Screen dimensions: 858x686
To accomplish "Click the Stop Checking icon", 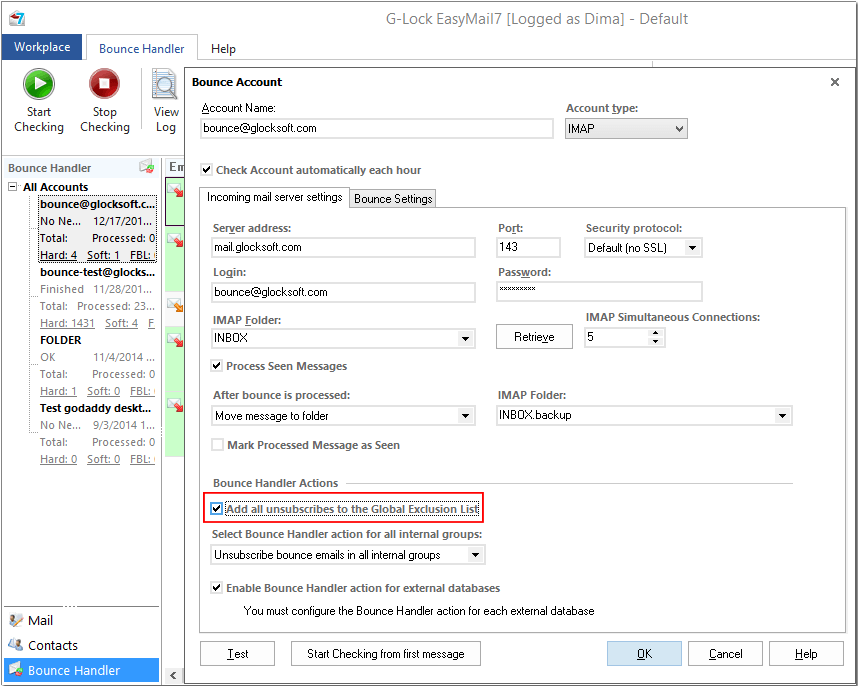I will point(105,84).
